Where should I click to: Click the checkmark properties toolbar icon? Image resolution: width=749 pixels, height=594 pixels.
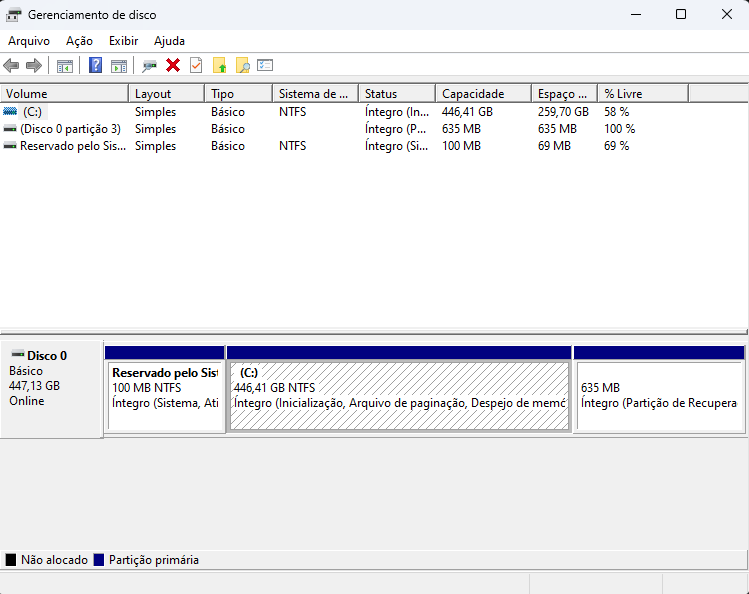tap(196, 65)
